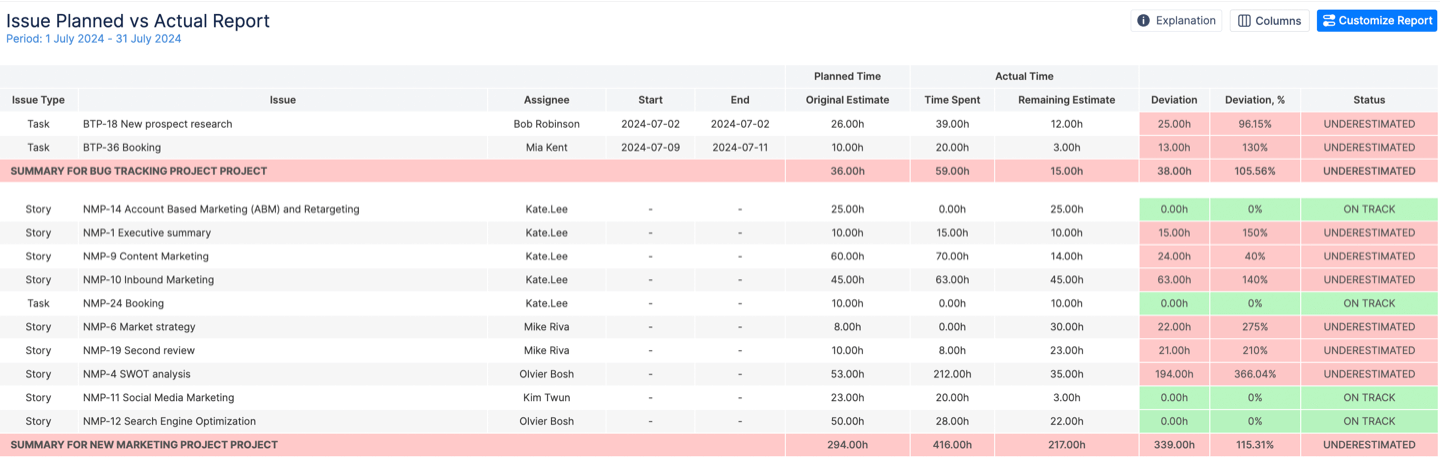Click the red 366.04% deviation cell
The width and height of the screenshot is (1440, 457).
point(1254,374)
